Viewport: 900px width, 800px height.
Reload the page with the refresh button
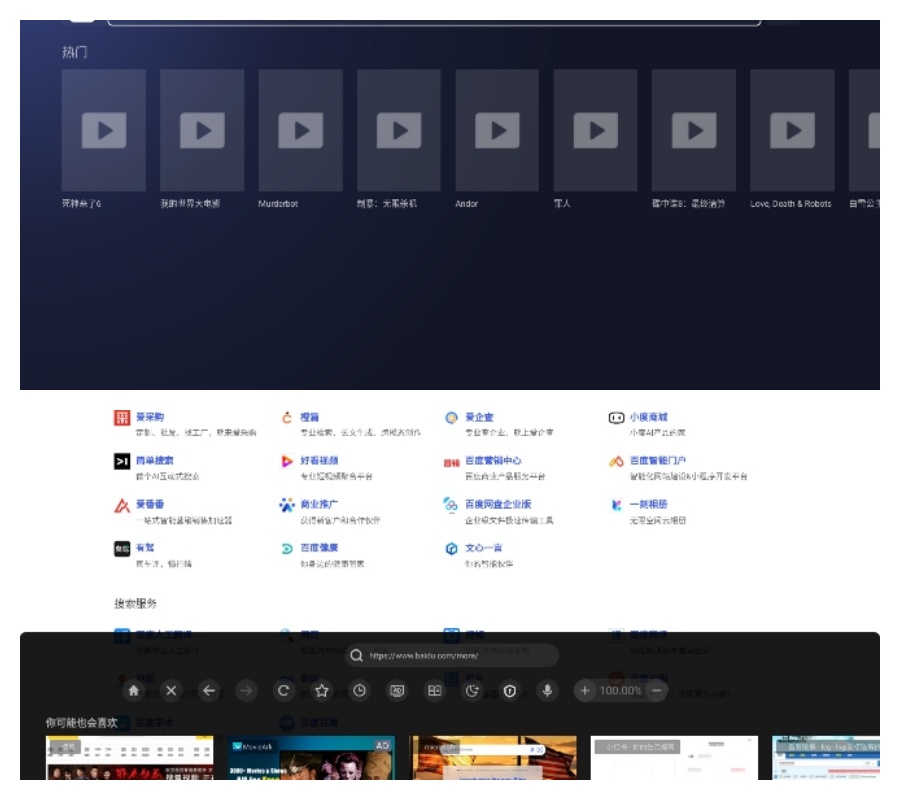tap(284, 690)
